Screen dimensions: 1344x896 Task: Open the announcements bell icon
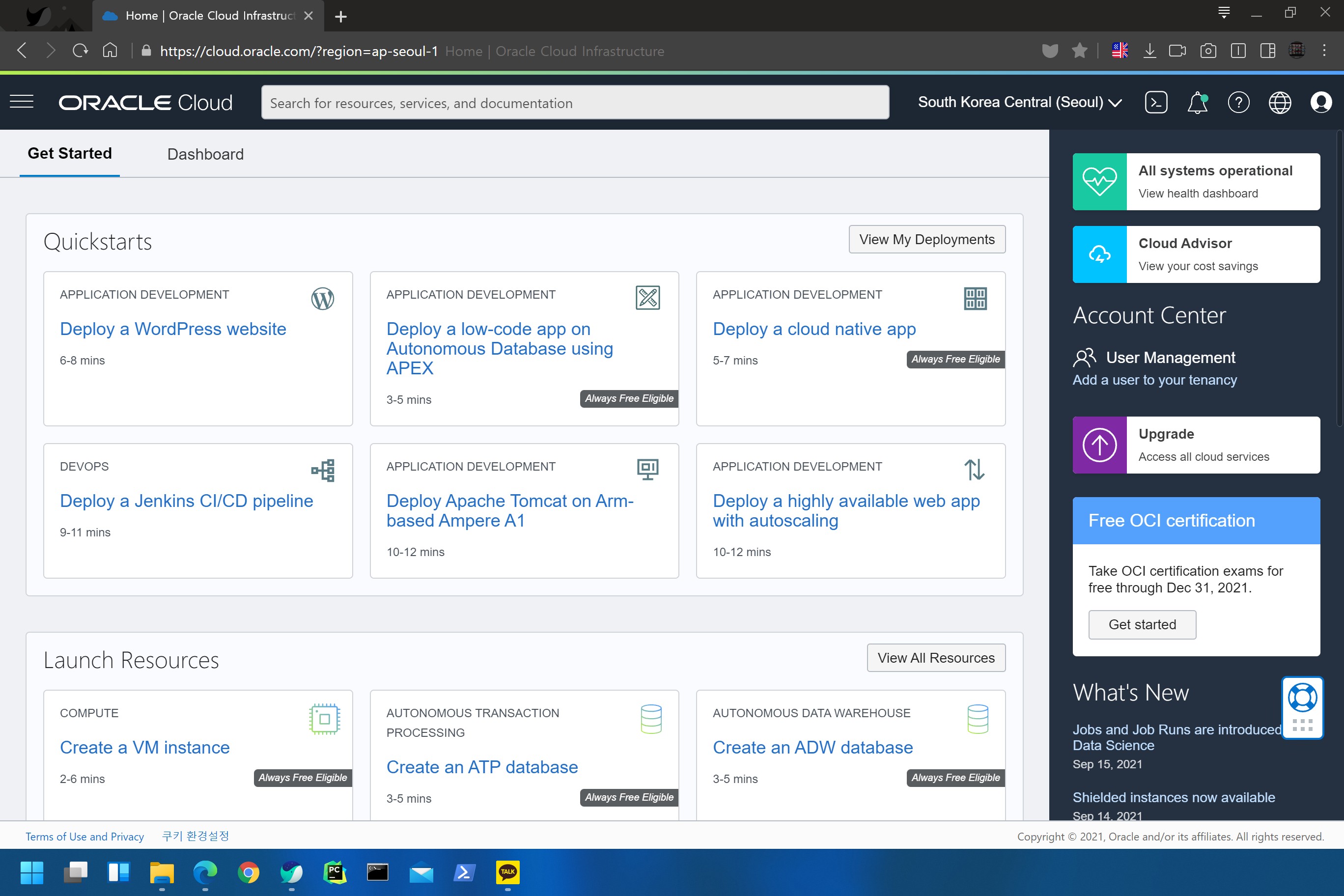tap(1197, 103)
